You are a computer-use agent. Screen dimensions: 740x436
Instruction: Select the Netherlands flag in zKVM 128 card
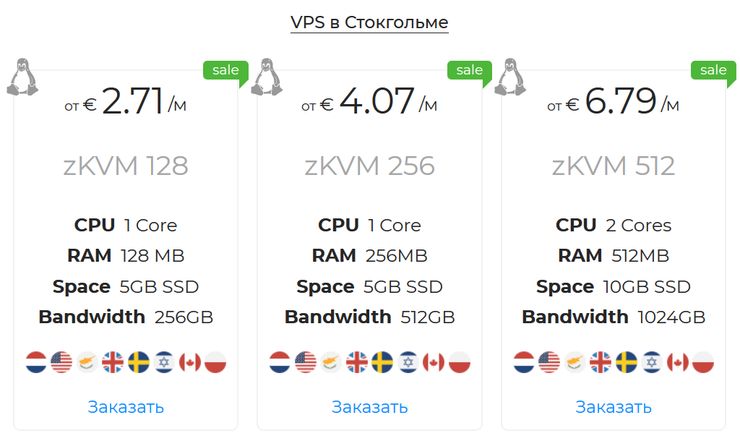pos(36,362)
